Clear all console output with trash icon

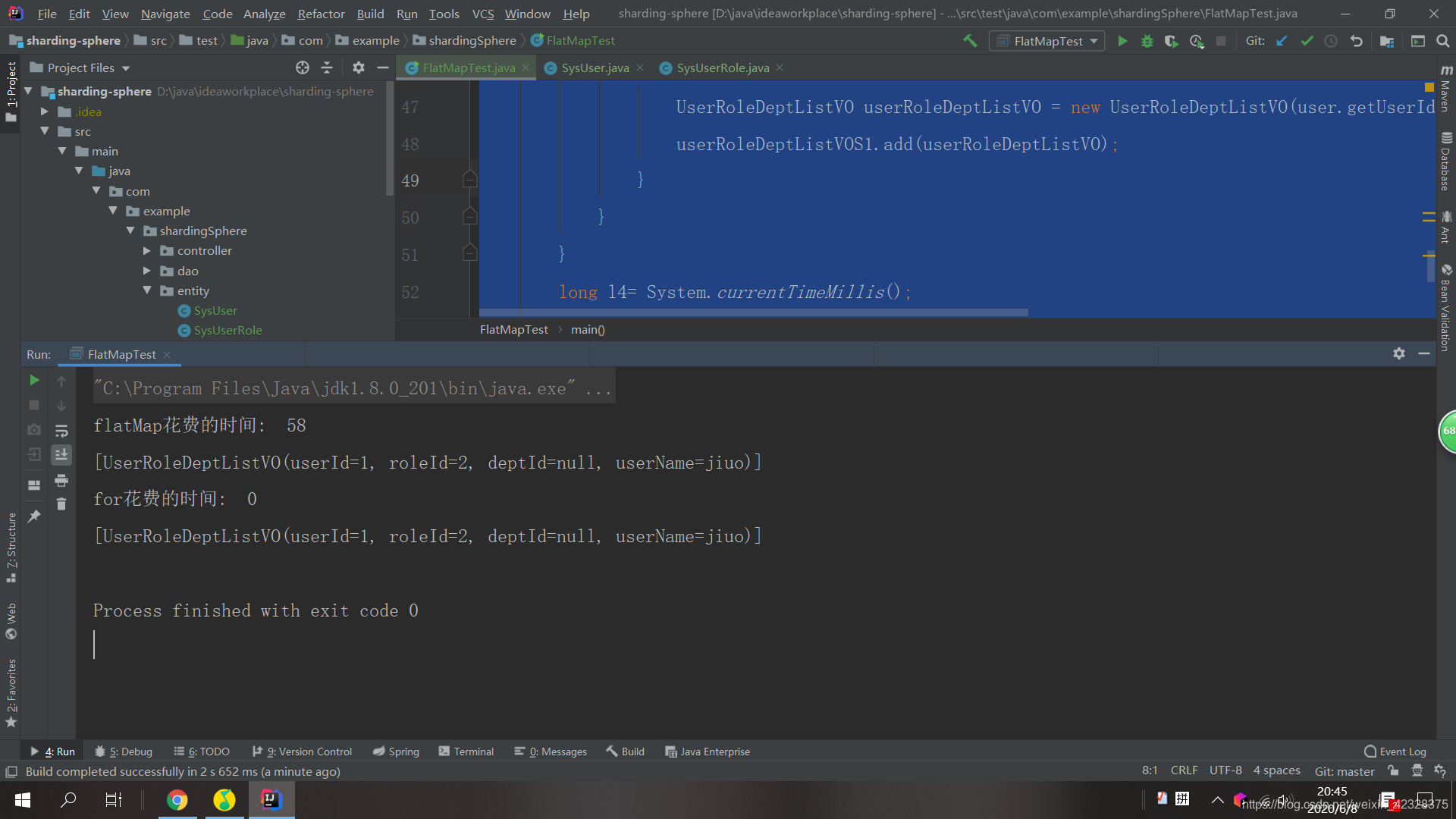[61, 504]
